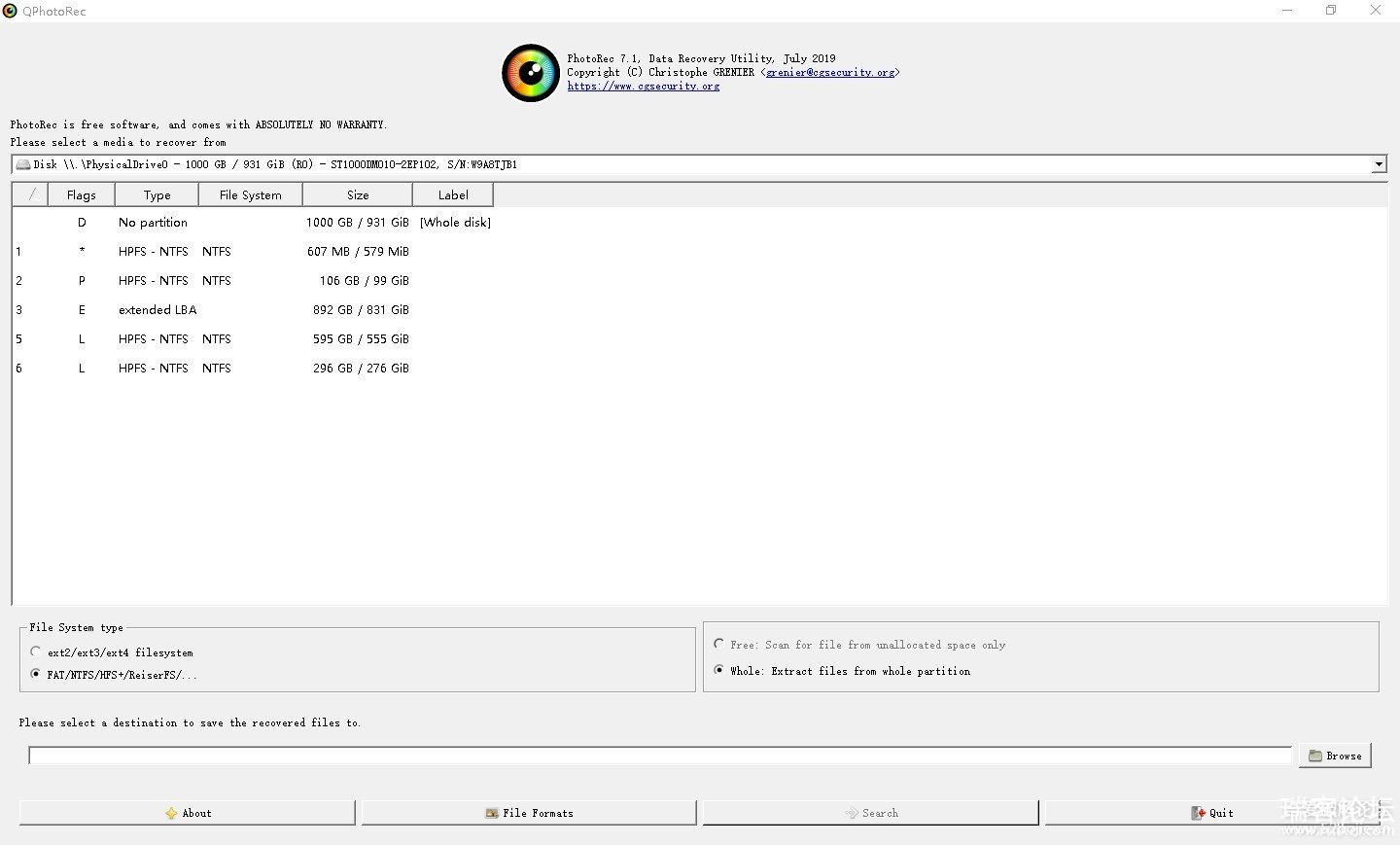Click the 892 GB / 831 GiB size cell
This screenshot has width=1400, height=845.
pyautogui.click(x=361, y=310)
